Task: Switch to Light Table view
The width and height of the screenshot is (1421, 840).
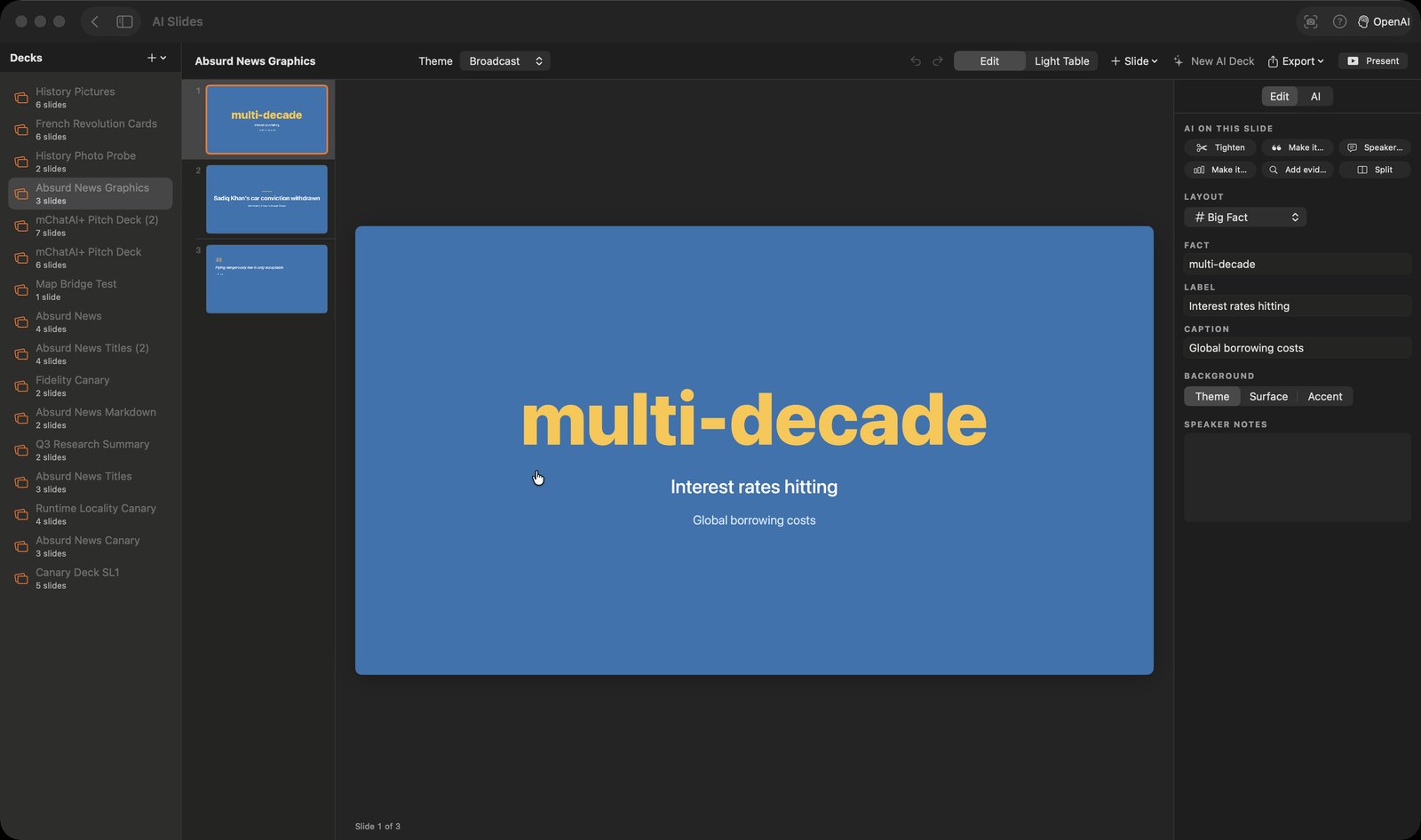Action: tap(1061, 61)
